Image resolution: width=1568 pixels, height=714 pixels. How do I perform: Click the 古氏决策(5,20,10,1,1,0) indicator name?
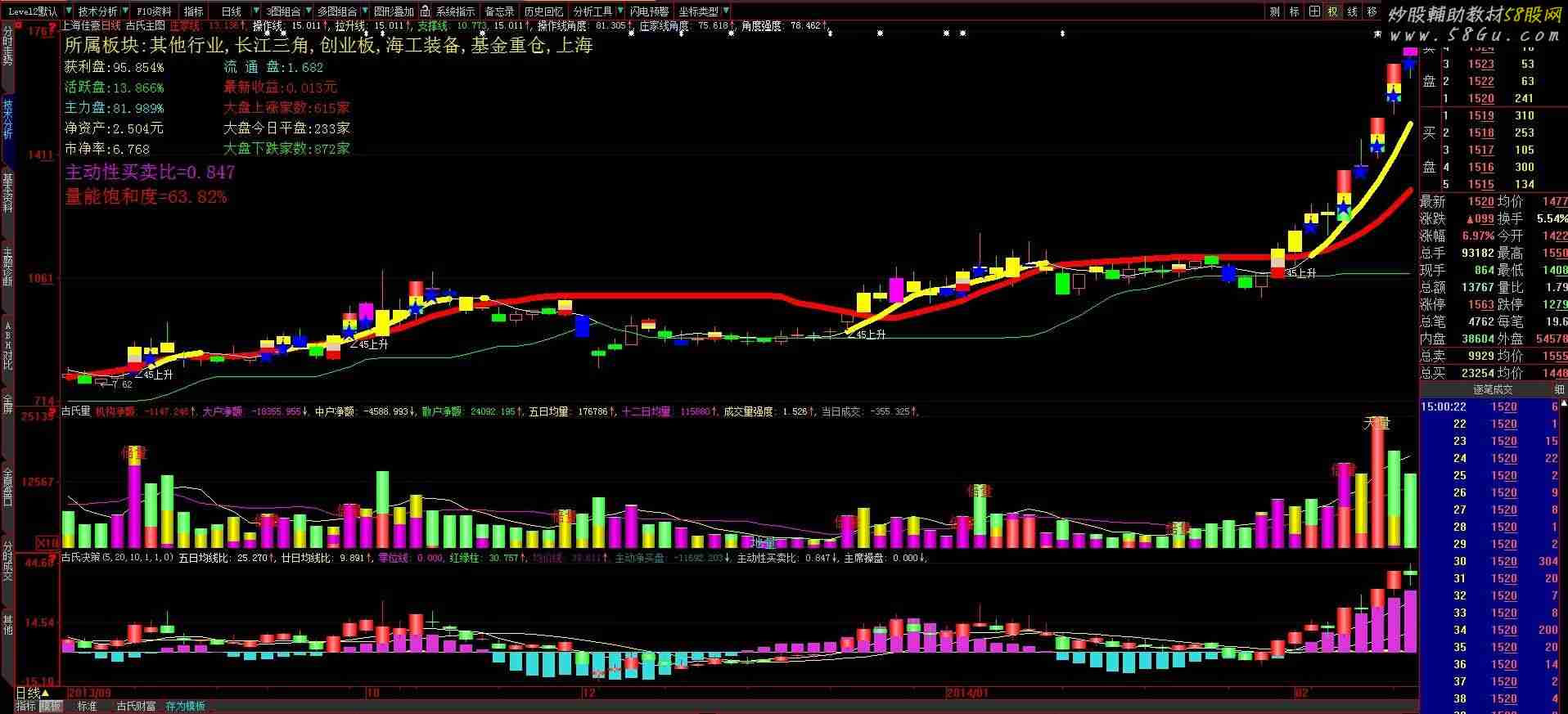pyautogui.click(x=118, y=558)
